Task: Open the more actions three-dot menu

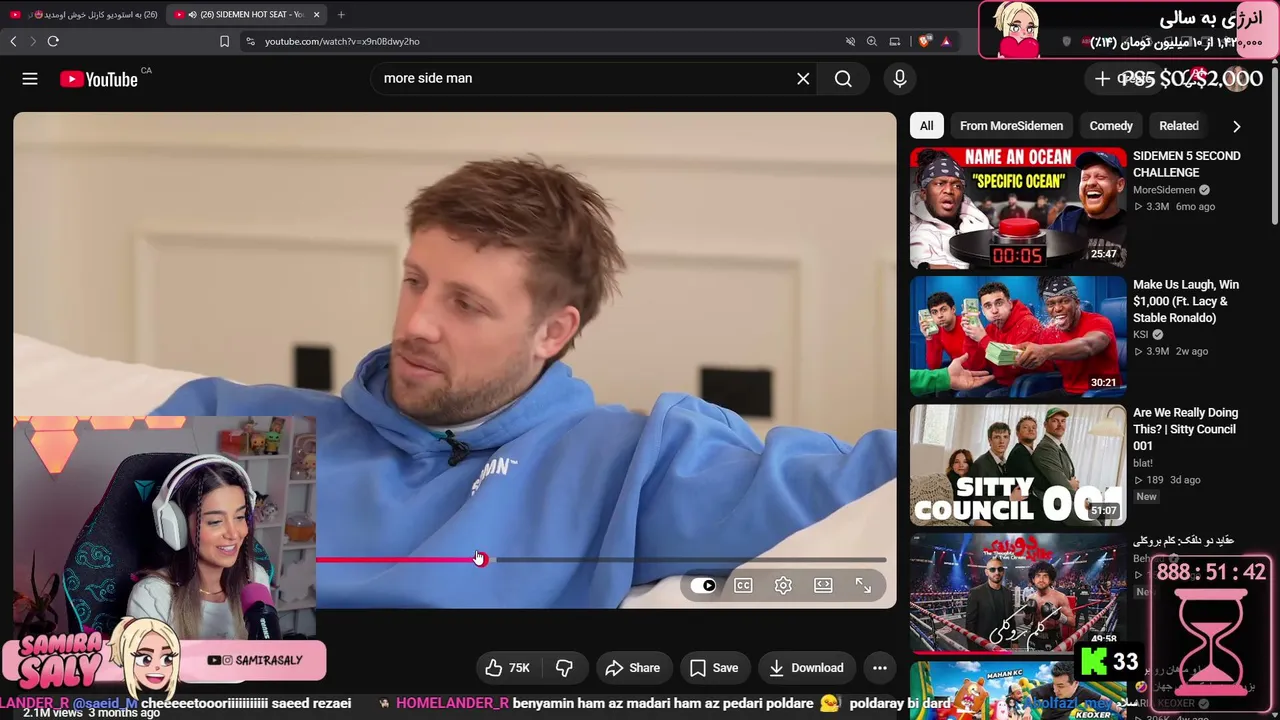Action: pos(880,668)
